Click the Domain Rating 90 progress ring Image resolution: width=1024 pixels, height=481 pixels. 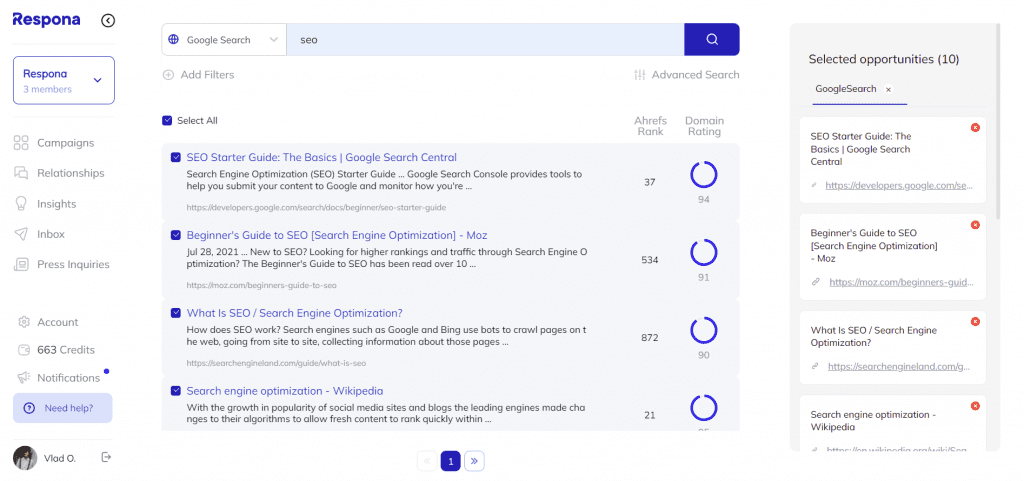704,331
